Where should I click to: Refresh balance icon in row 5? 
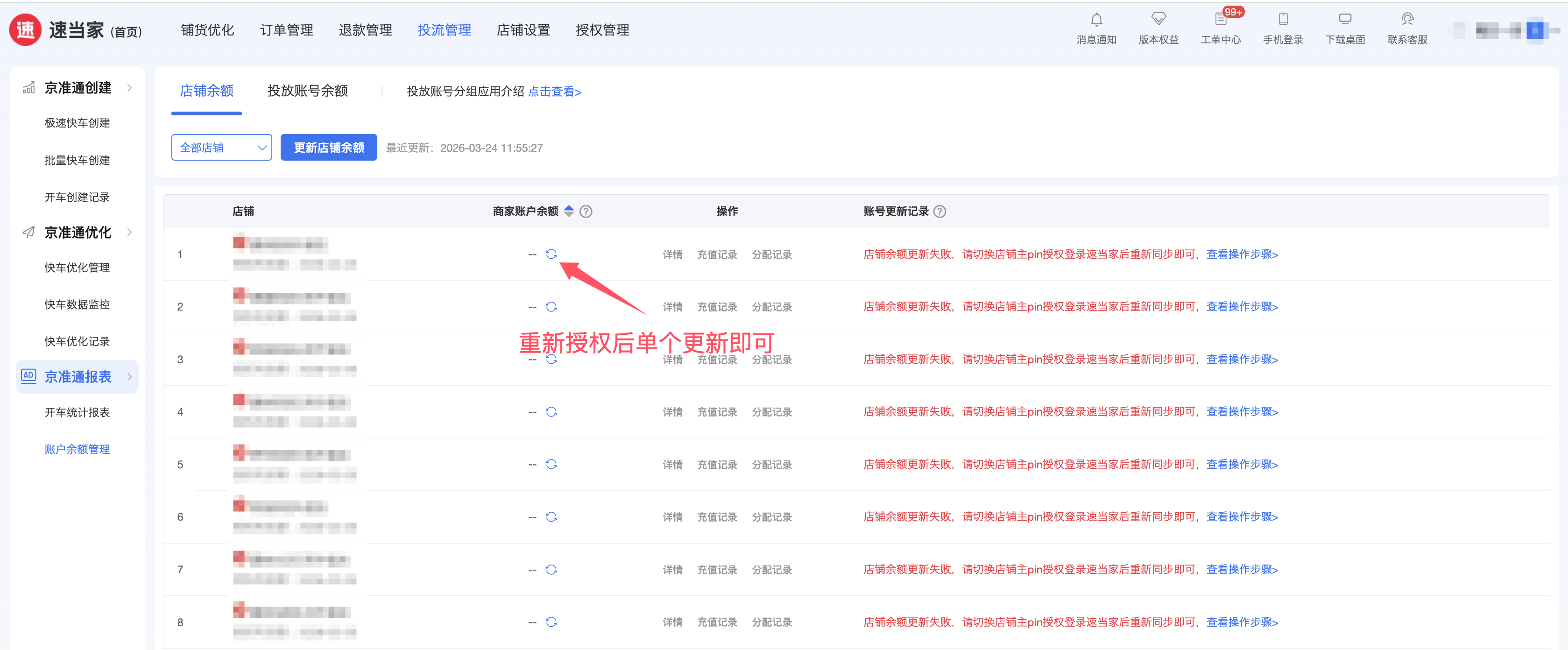tap(551, 464)
